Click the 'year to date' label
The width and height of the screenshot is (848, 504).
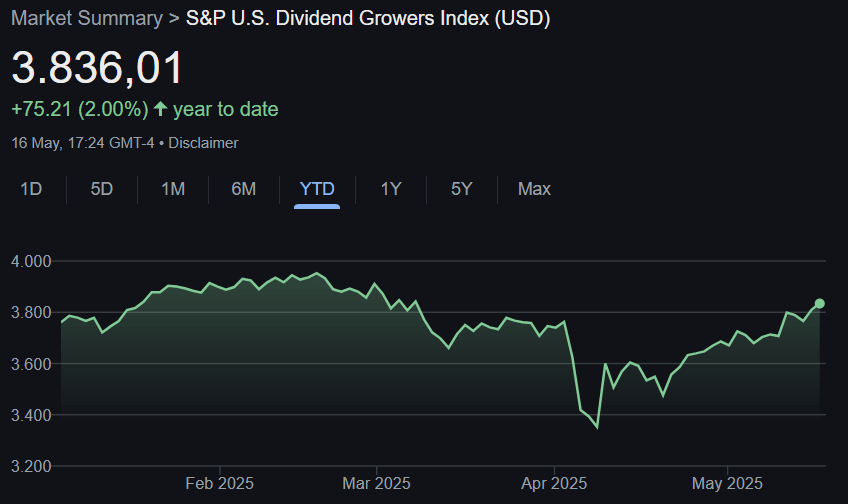pos(226,109)
